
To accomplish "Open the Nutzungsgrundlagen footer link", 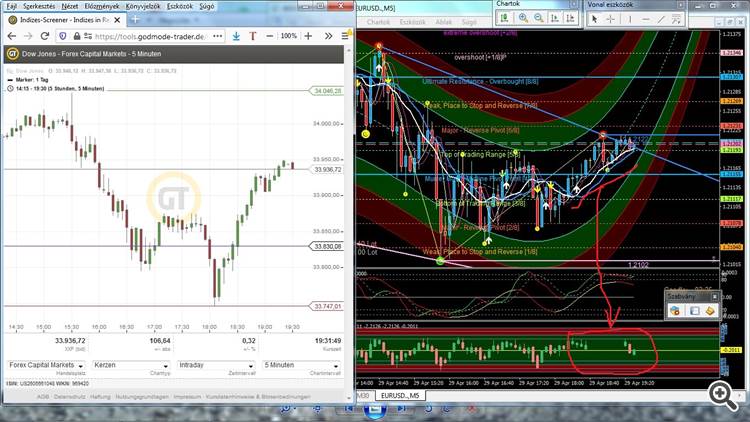I will coord(142,397).
